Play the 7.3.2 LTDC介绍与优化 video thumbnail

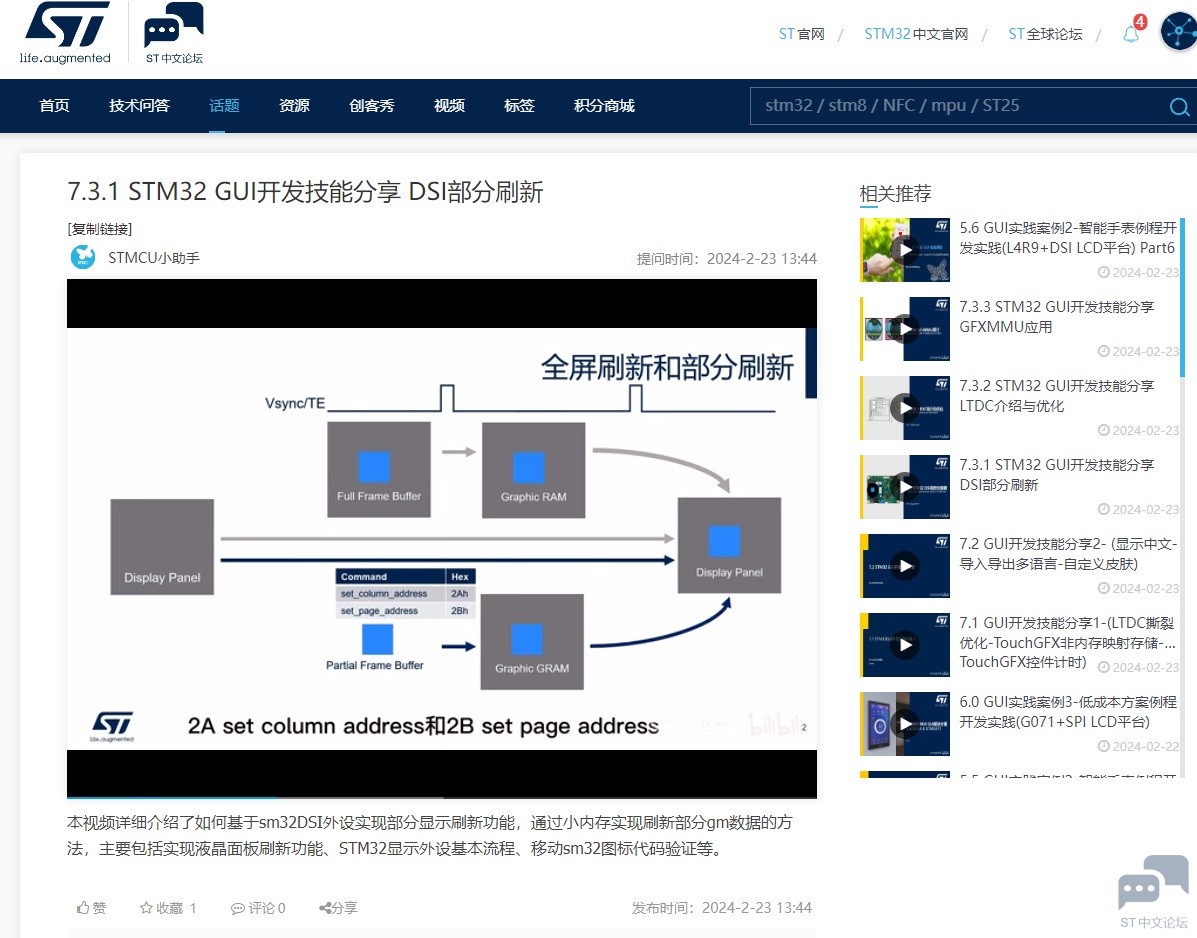pyautogui.click(x=905, y=408)
